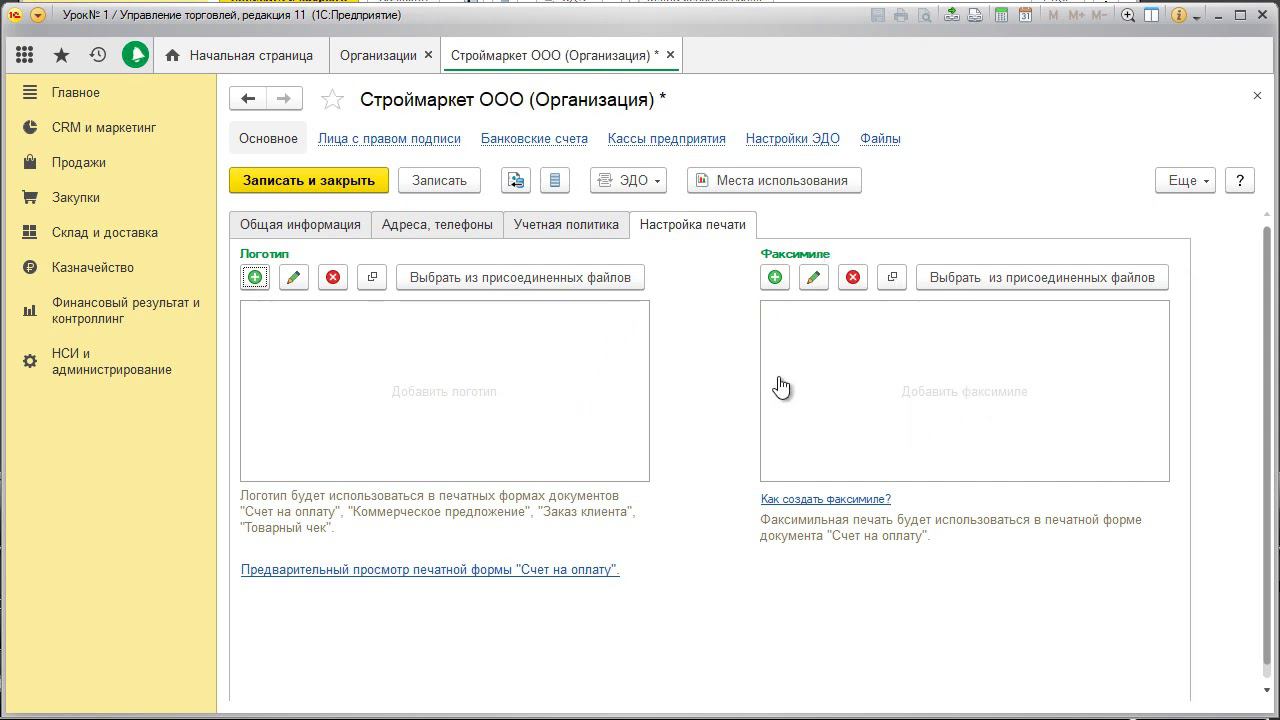Click the Добавить логотип image area

point(444,391)
